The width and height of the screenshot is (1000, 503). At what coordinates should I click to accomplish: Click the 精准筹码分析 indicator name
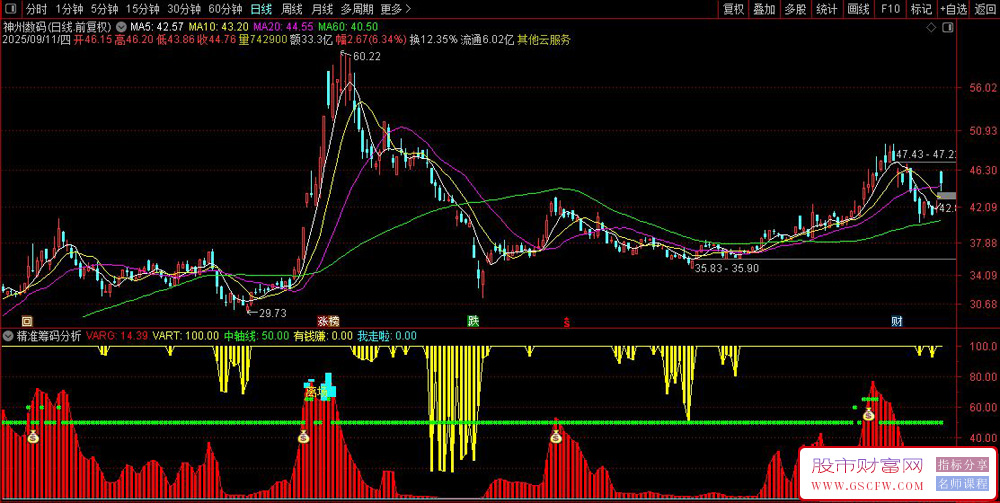(48, 336)
